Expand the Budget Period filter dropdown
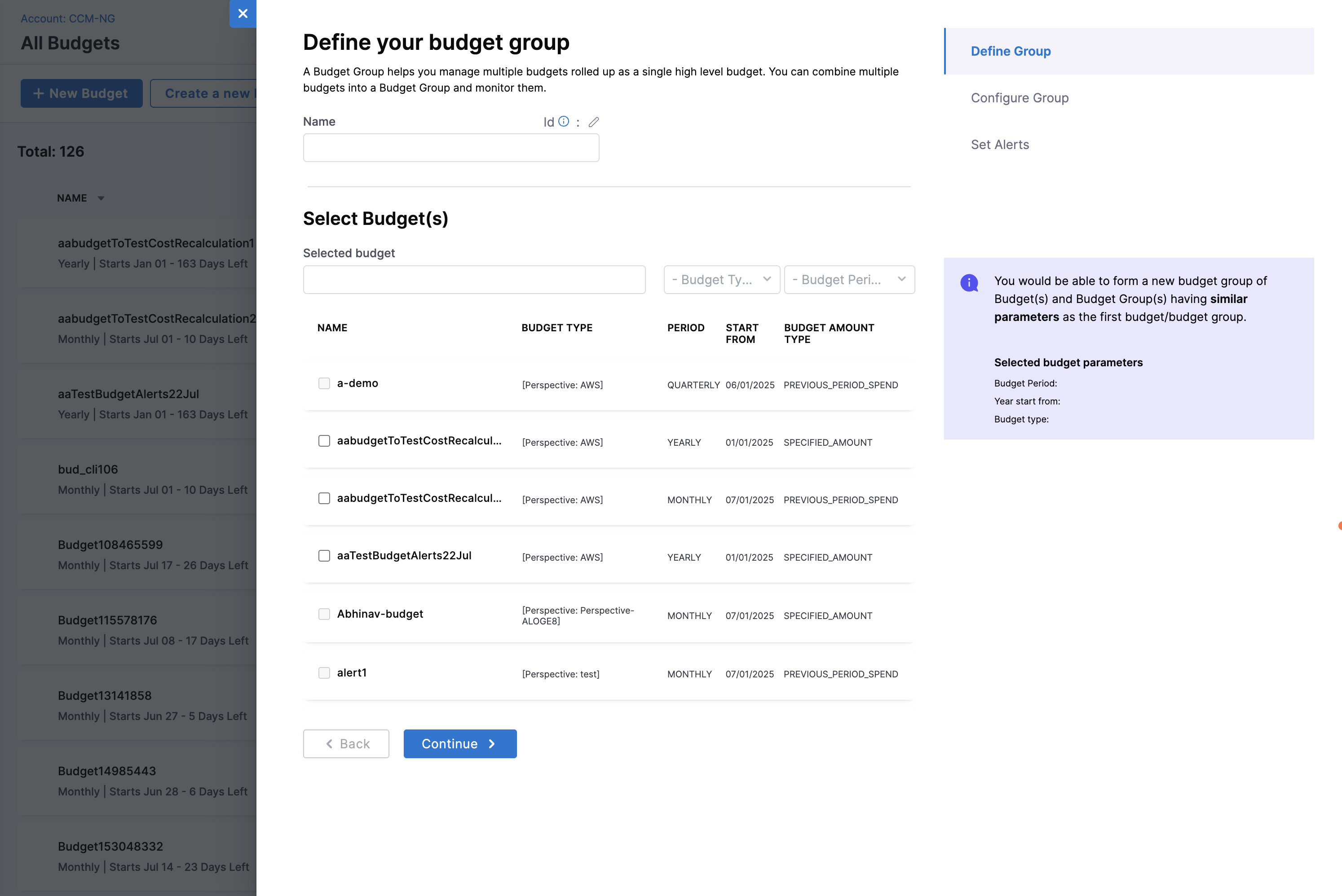The image size is (1342, 896). (x=849, y=279)
